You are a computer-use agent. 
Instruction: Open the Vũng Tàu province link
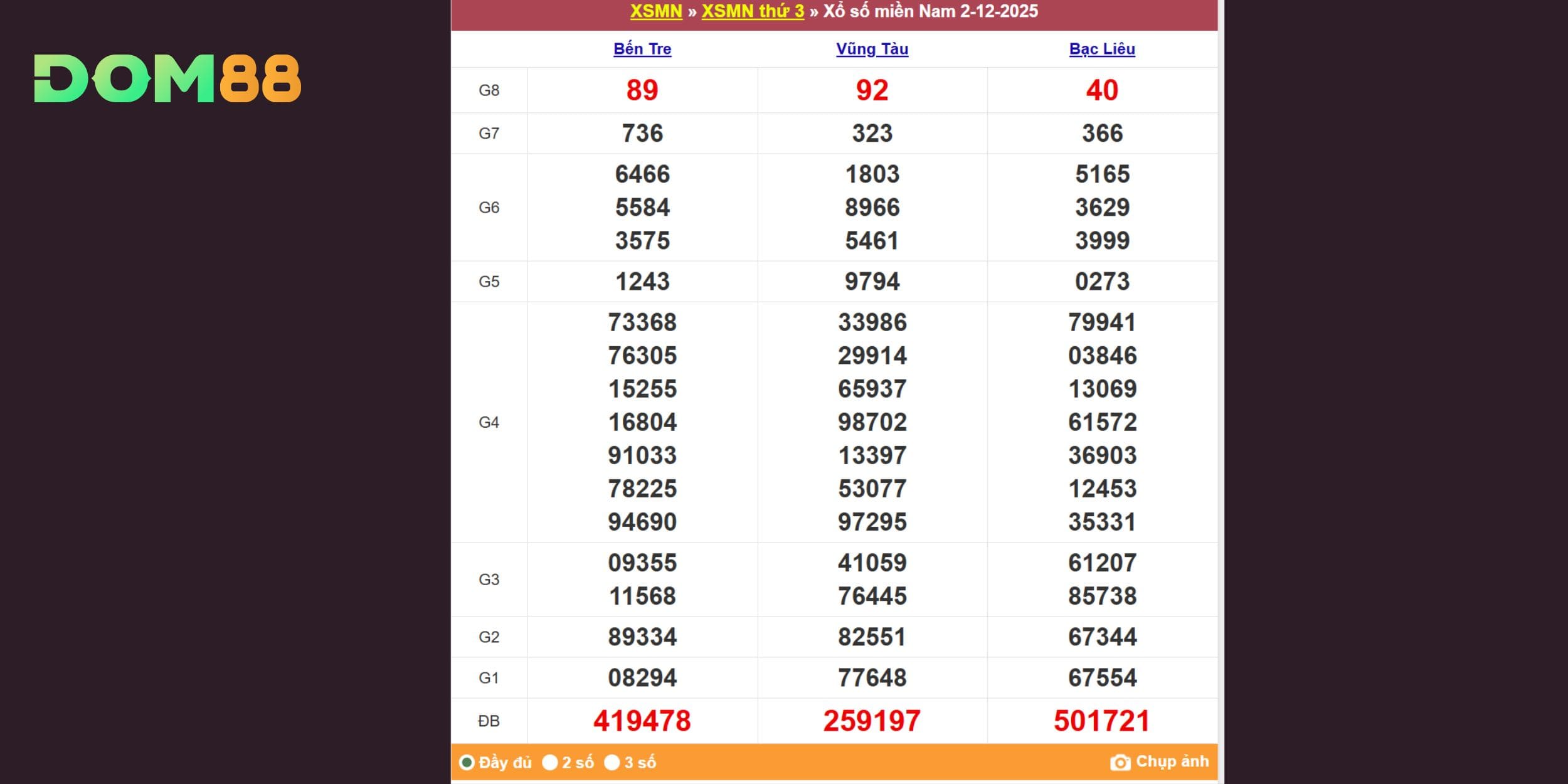872,49
